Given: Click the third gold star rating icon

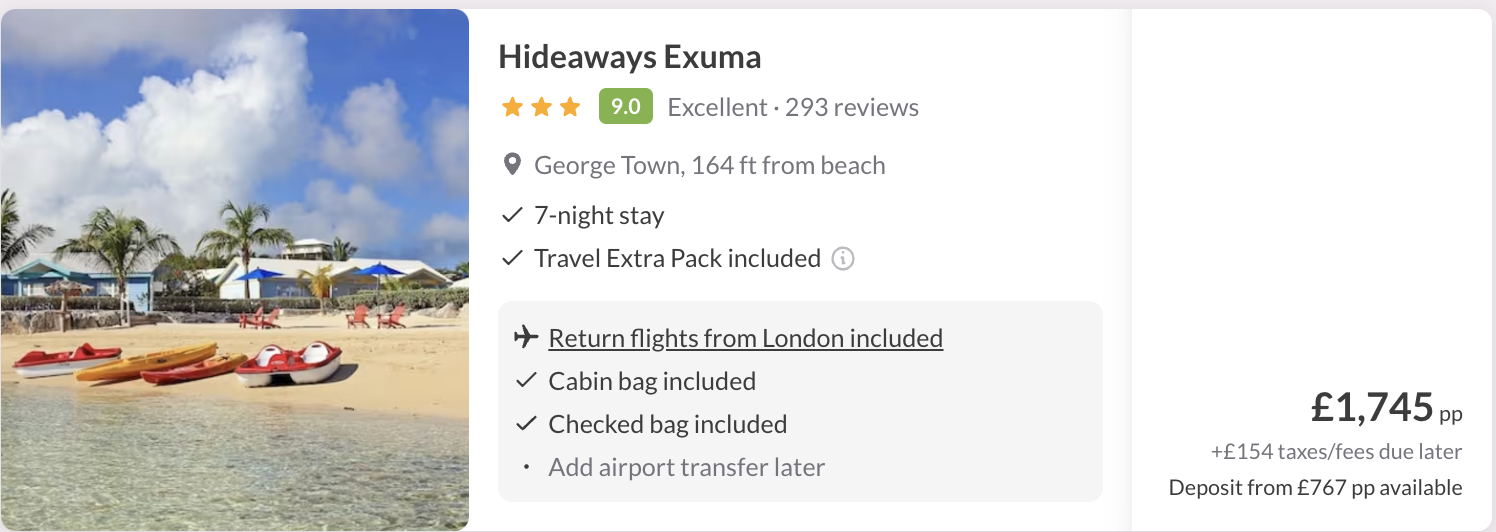Looking at the screenshot, I should pos(570,107).
